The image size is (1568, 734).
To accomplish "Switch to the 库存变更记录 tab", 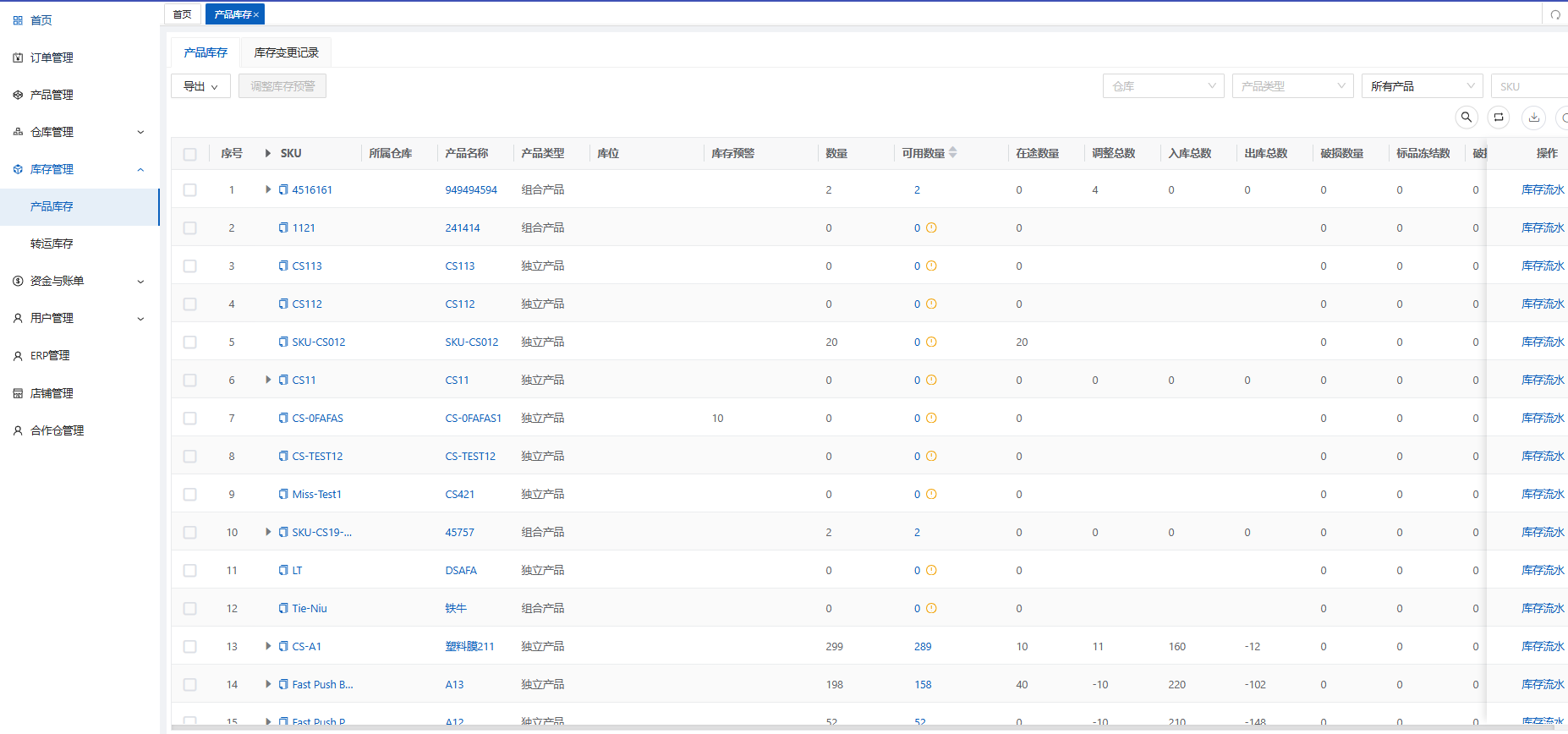I will 287,52.
